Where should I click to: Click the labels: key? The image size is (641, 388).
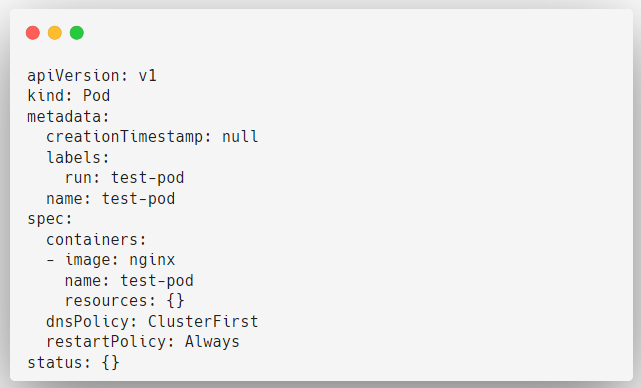click(x=78, y=157)
